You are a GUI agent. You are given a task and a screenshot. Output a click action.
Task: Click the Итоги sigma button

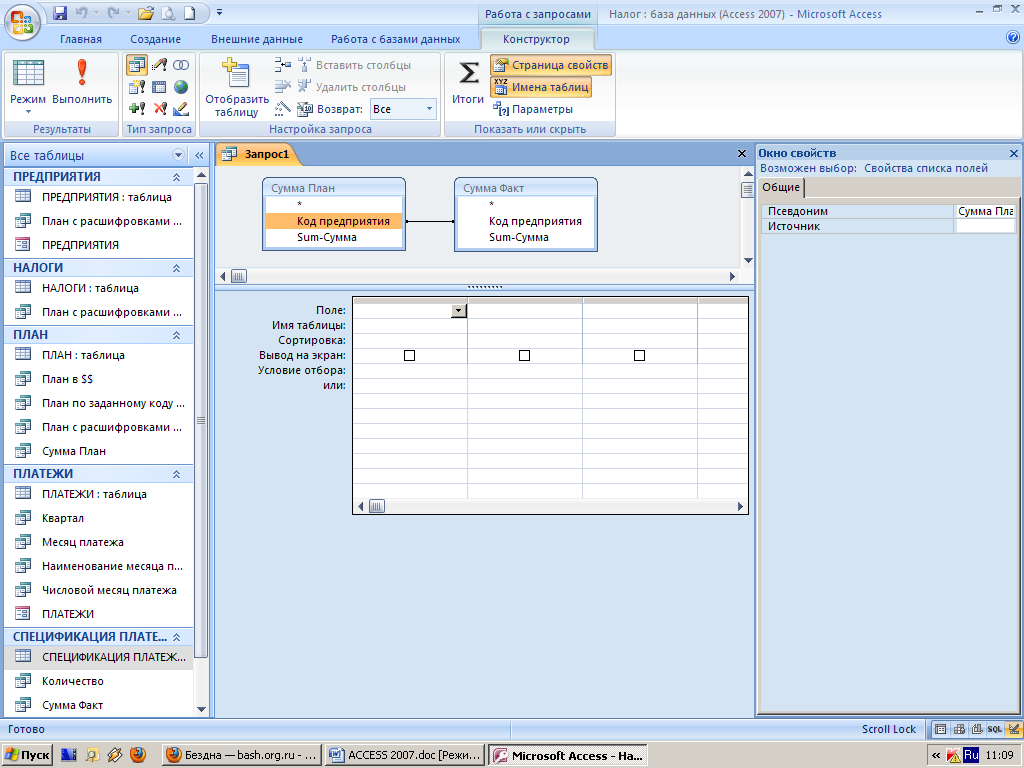468,82
